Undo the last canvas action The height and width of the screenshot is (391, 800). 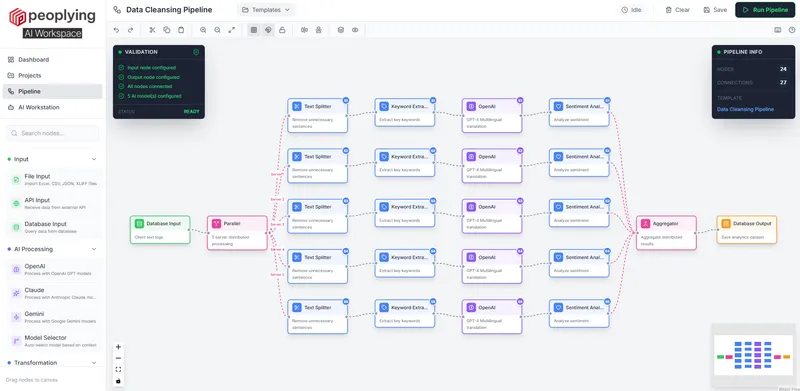[x=116, y=30]
